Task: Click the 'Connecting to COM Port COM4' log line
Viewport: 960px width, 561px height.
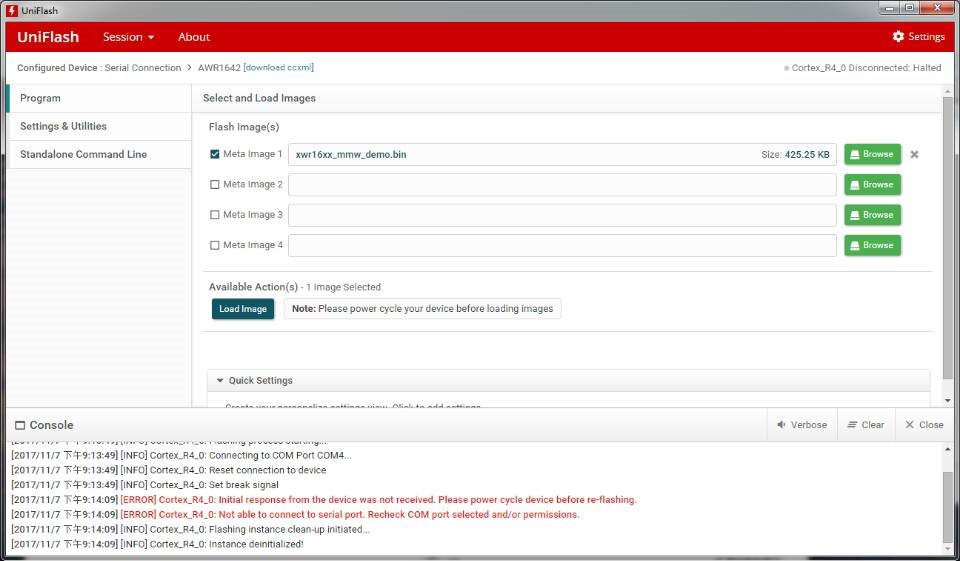Action: 181,456
